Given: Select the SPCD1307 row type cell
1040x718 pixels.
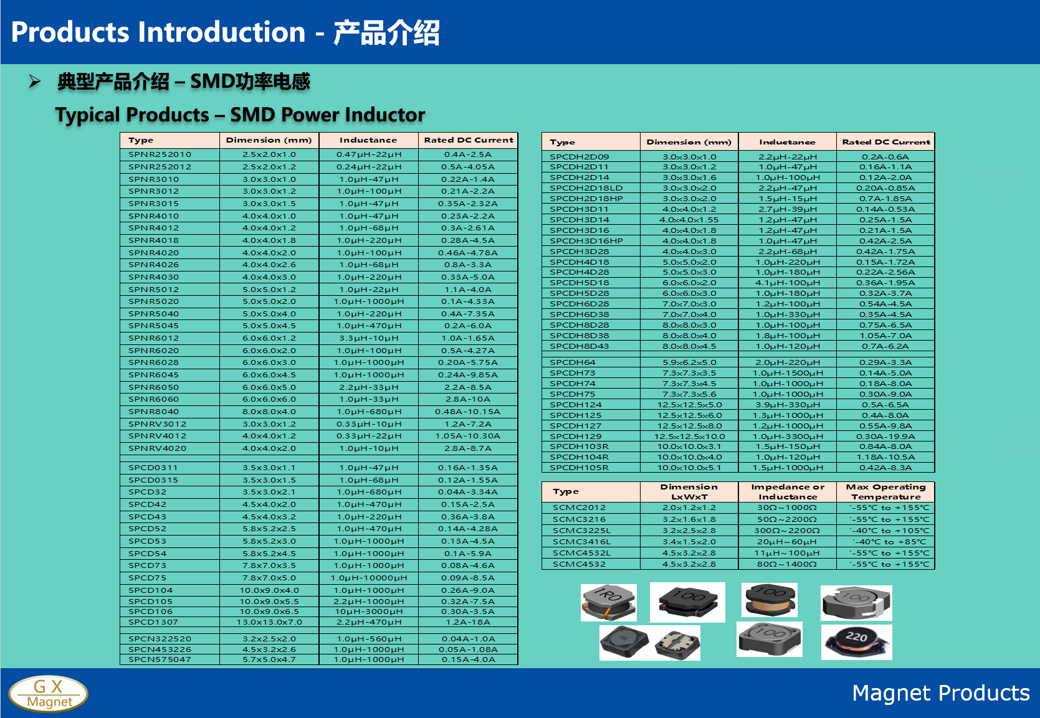Looking at the screenshot, I should [x=154, y=622].
